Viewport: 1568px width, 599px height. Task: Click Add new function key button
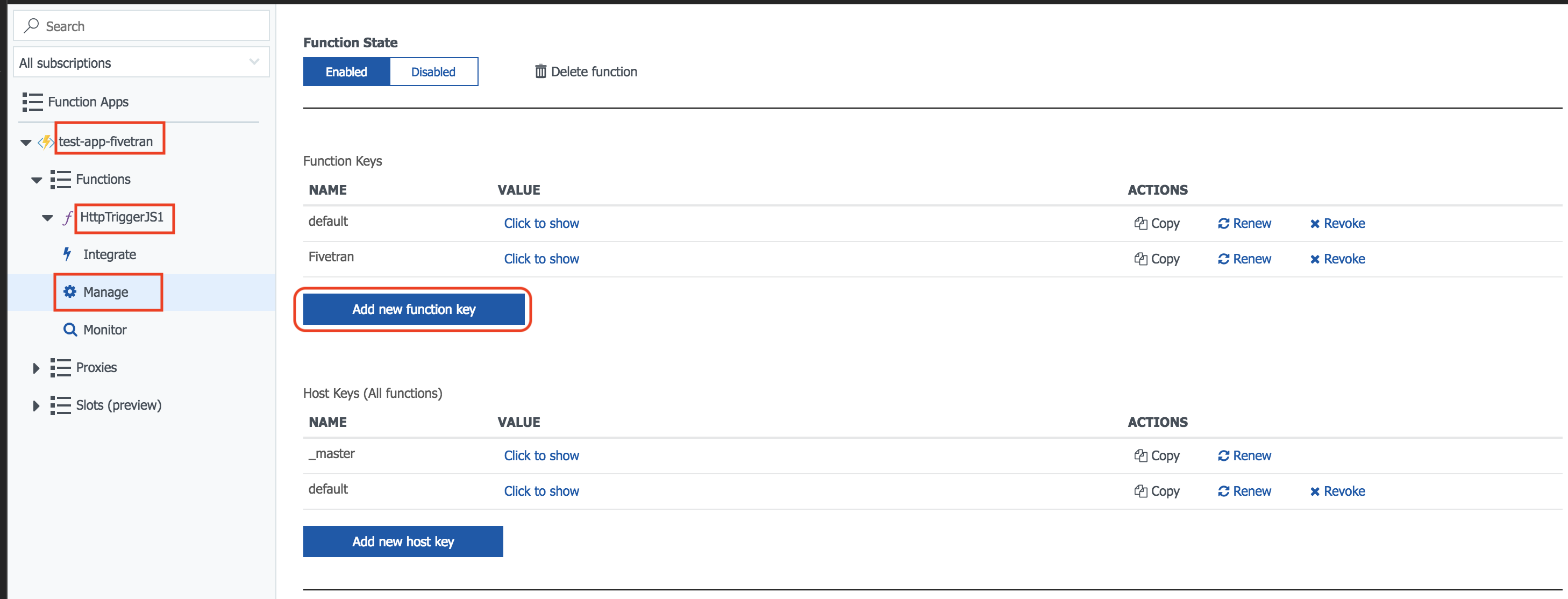tap(414, 309)
